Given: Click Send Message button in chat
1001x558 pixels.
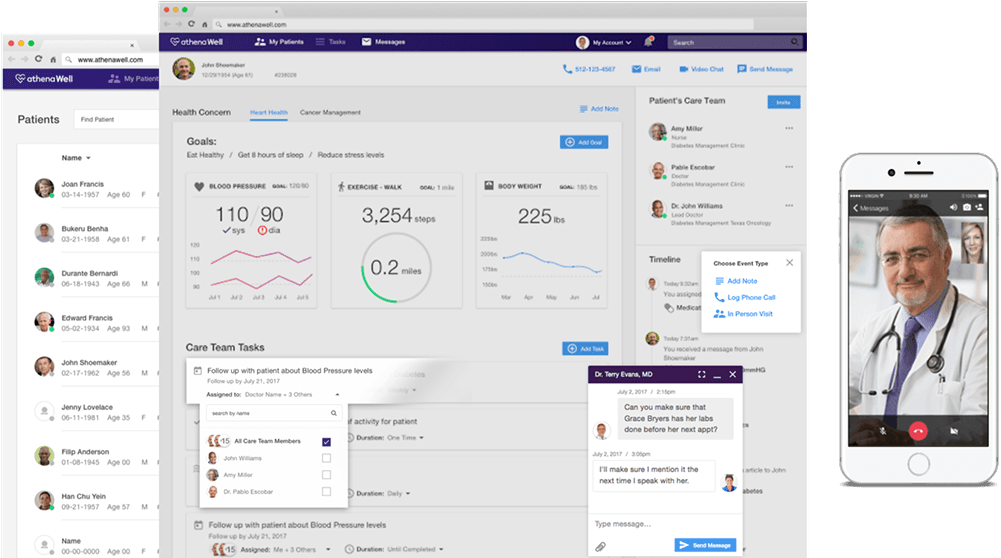Looking at the screenshot, I should [x=705, y=545].
